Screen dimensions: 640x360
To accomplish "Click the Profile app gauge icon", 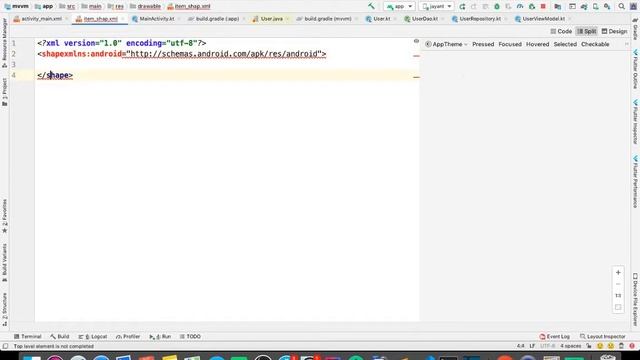I will pos(520,7).
